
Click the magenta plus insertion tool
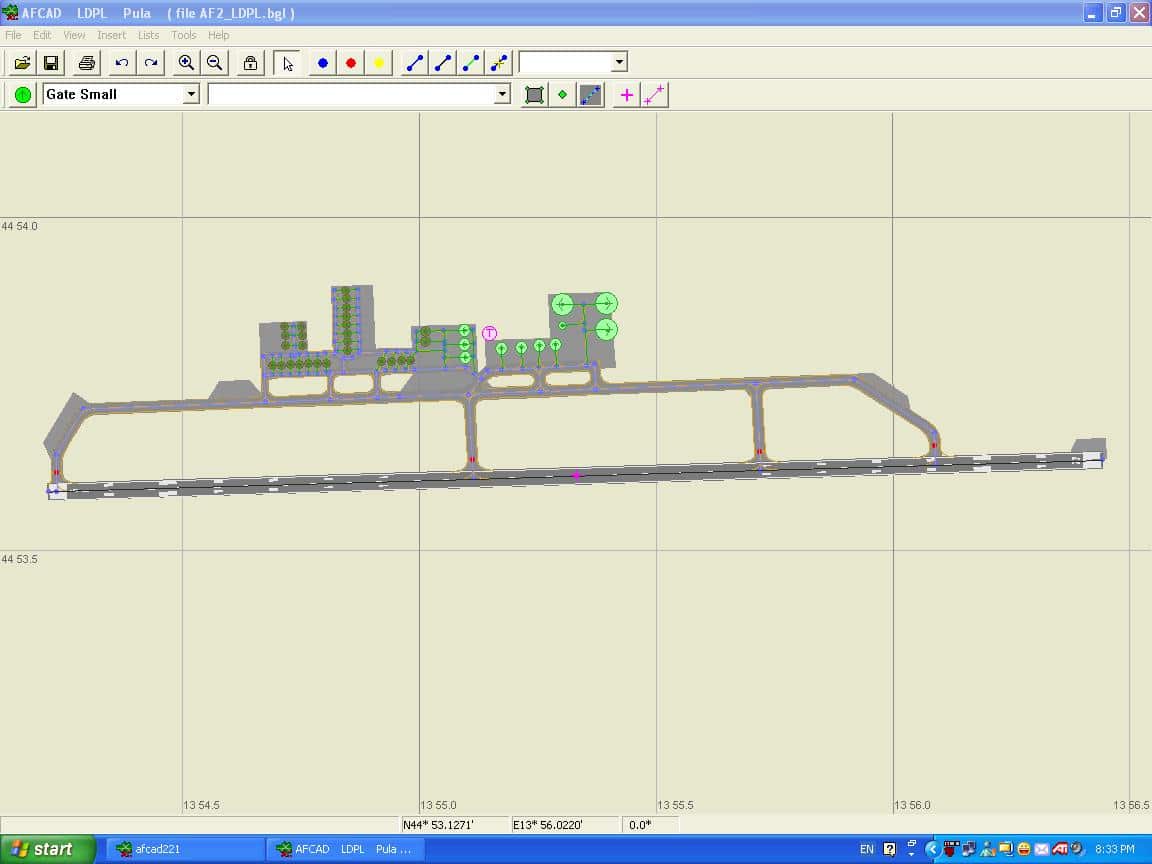click(x=625, y=94)
